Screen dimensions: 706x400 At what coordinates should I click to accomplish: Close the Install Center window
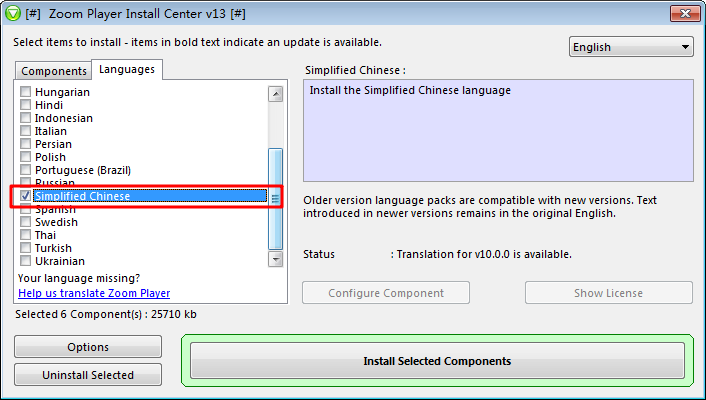click(x=685, y=14)
